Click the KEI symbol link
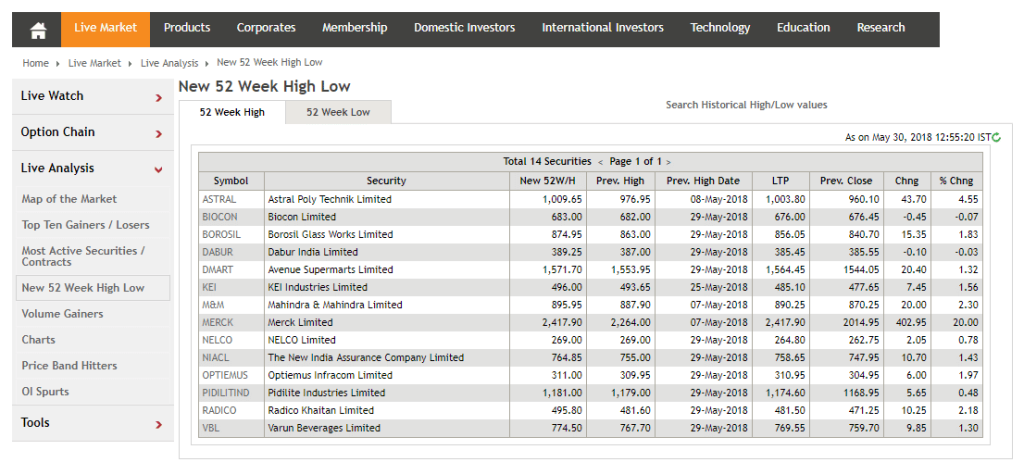 210,288
